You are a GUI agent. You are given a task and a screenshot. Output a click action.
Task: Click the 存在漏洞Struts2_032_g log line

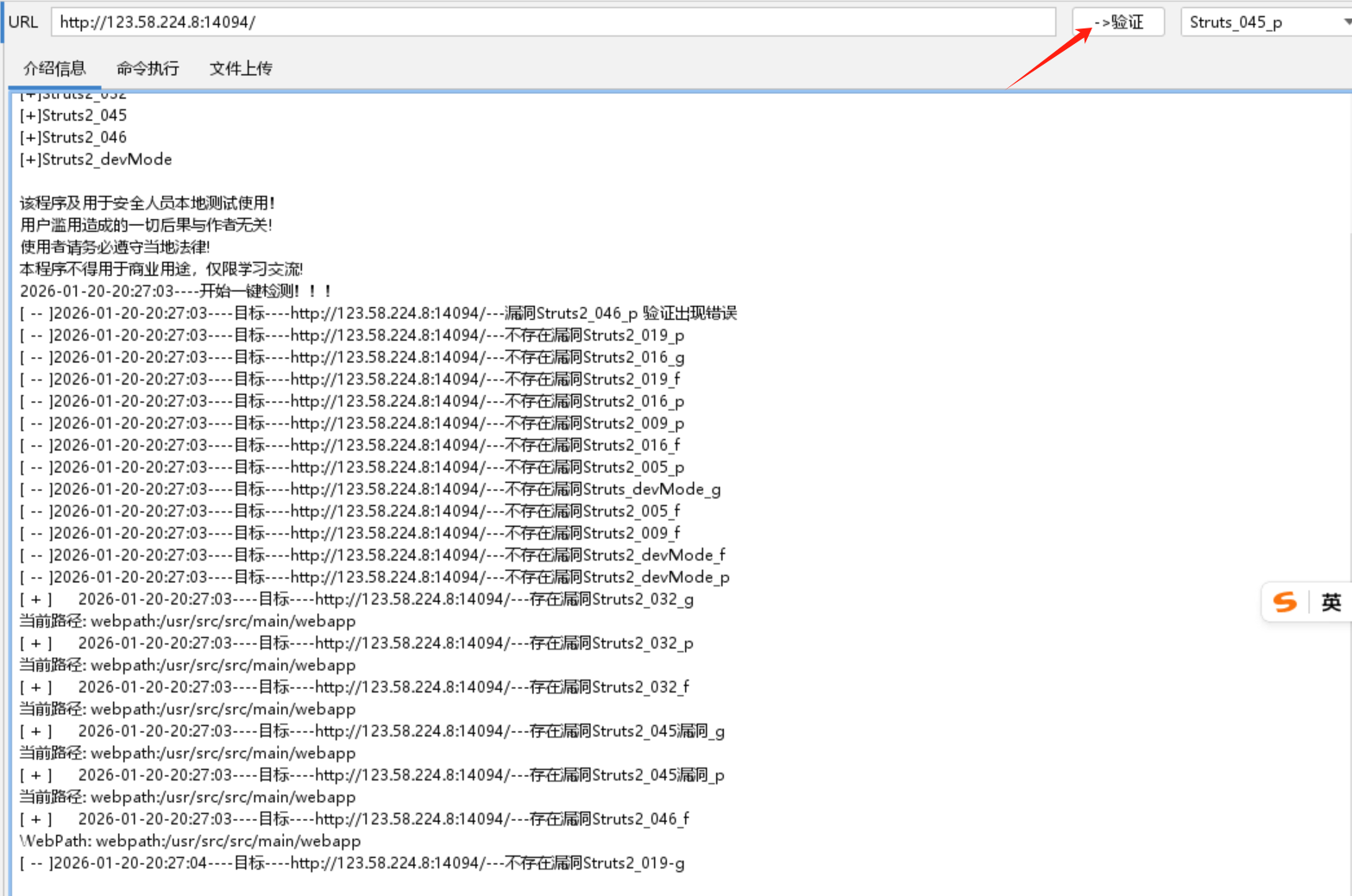pos(356,599)
